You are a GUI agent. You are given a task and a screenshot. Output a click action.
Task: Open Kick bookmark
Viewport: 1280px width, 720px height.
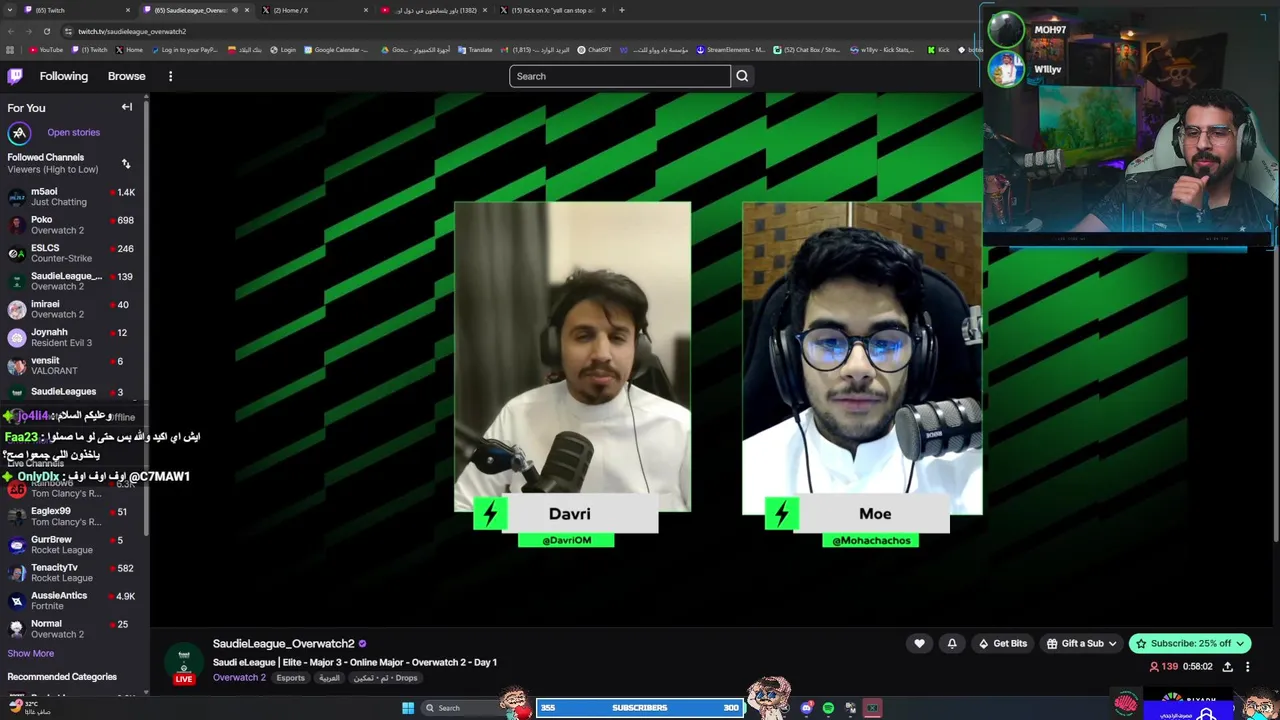pyautogui.click(x=938, y=49)
